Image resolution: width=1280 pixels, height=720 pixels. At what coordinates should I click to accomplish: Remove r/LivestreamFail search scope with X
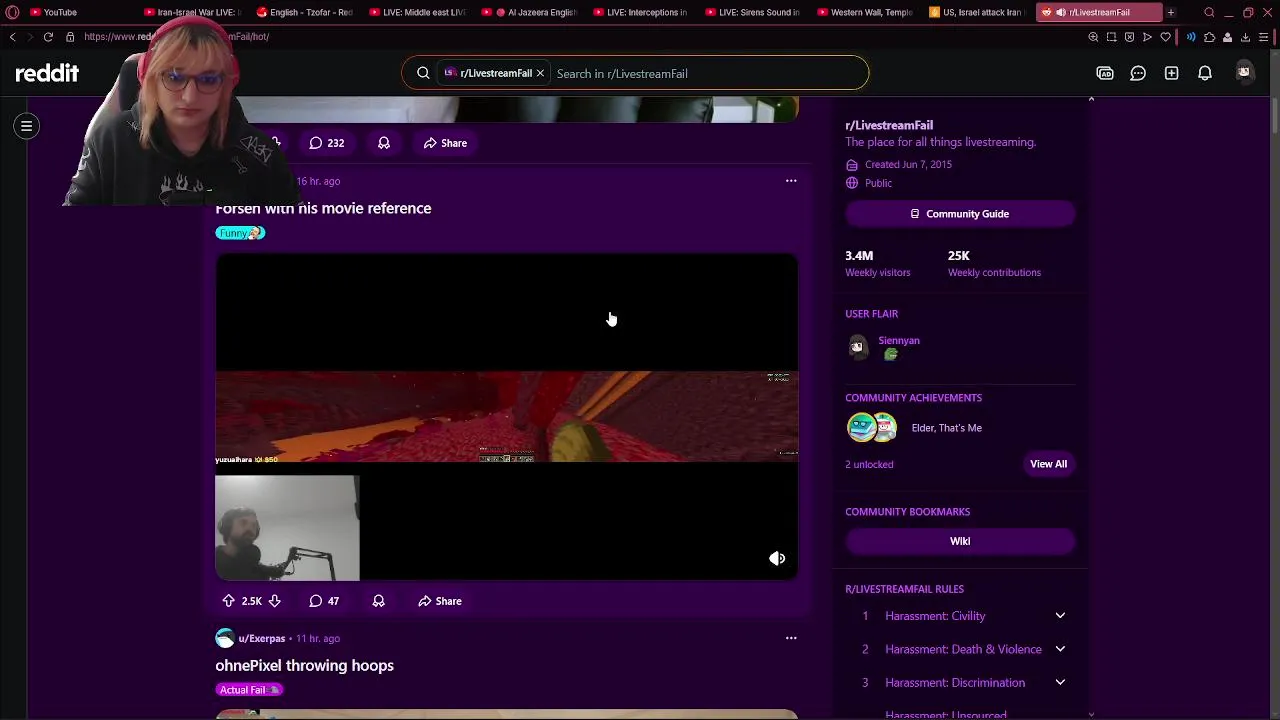540,73
